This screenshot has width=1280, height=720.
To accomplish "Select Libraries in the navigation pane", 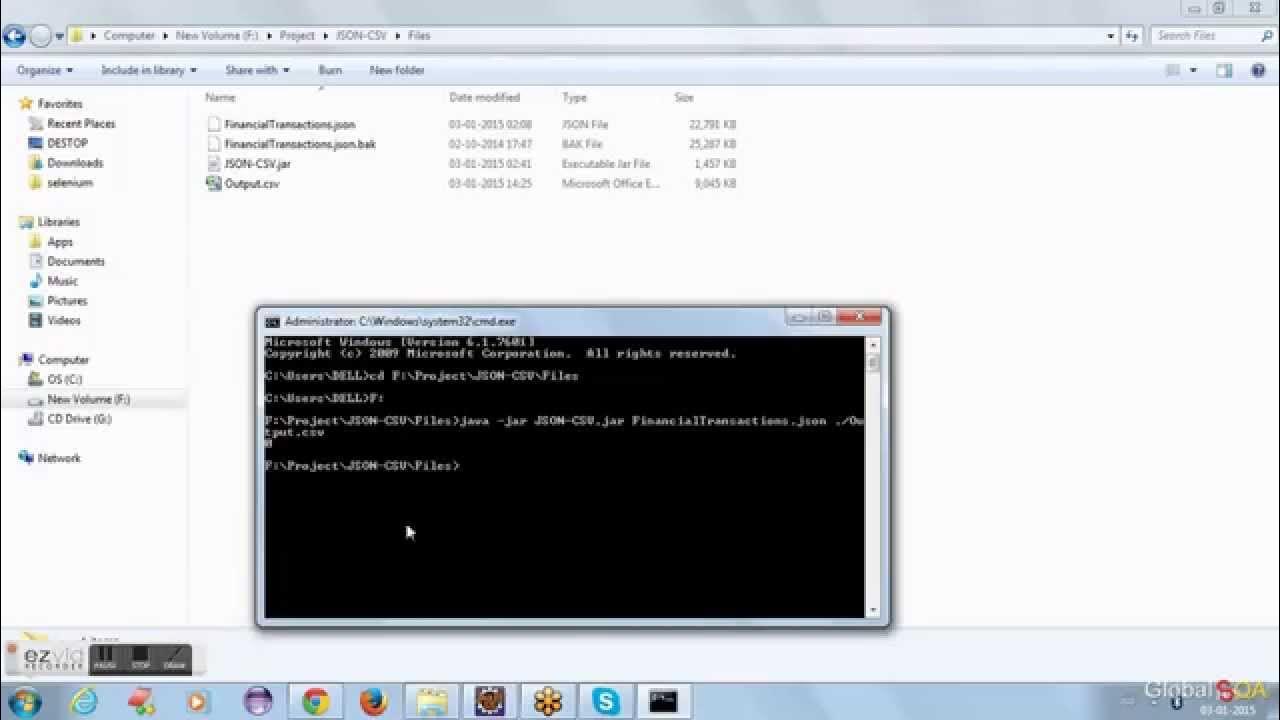I will (x=58, y=222).
